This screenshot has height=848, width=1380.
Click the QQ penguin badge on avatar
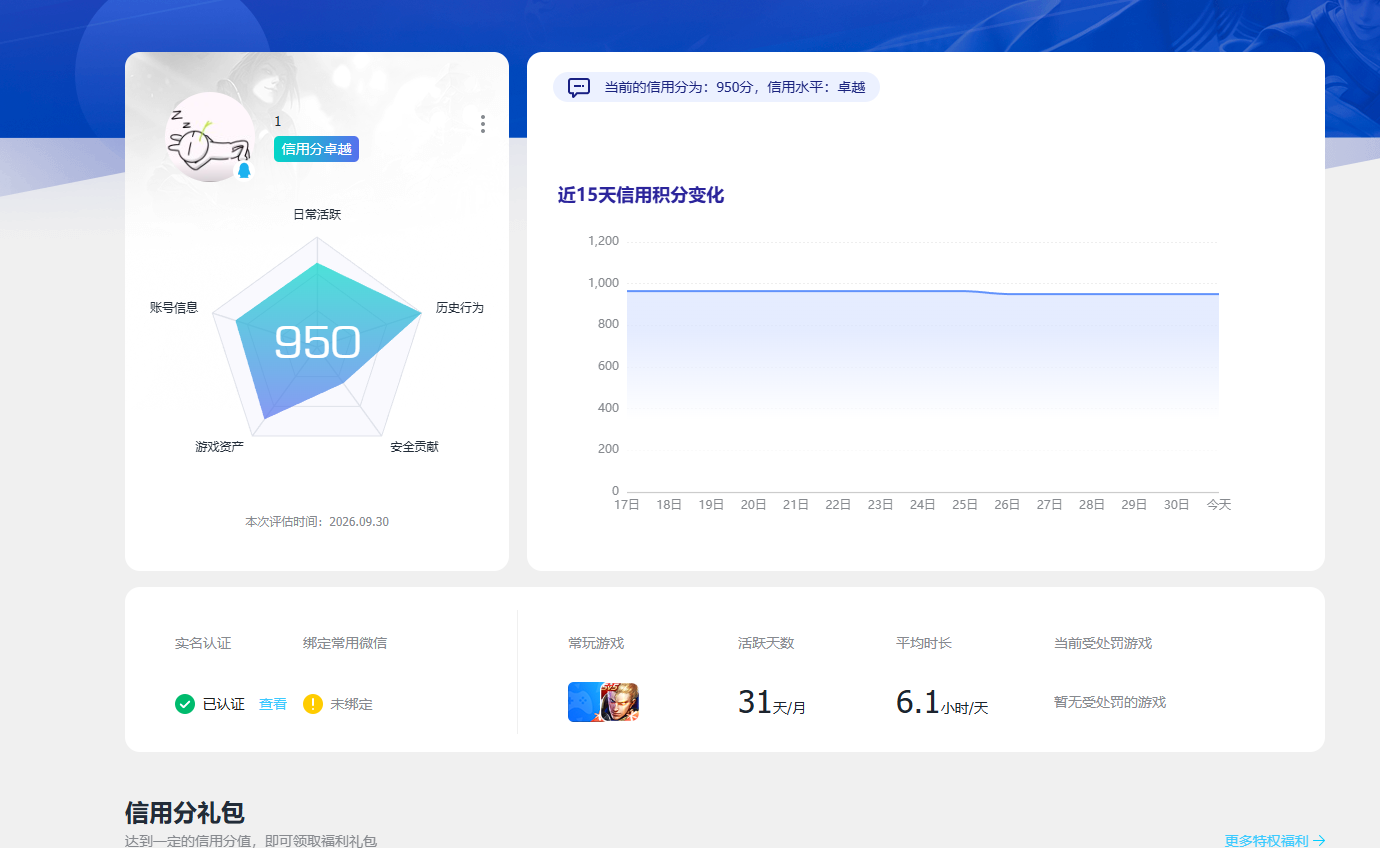click(244, 170)
